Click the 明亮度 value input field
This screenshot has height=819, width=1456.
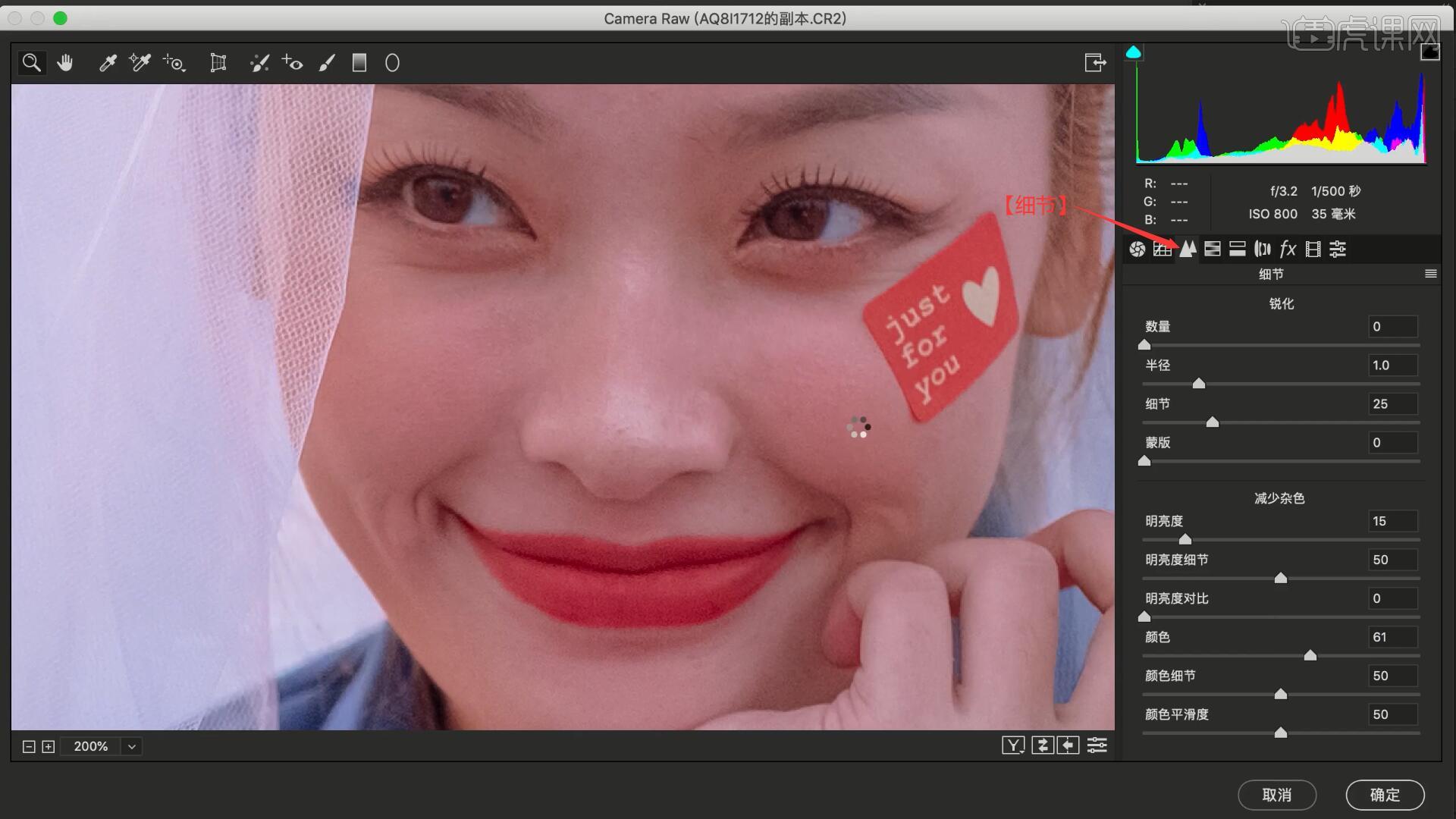coord(1392,521)
